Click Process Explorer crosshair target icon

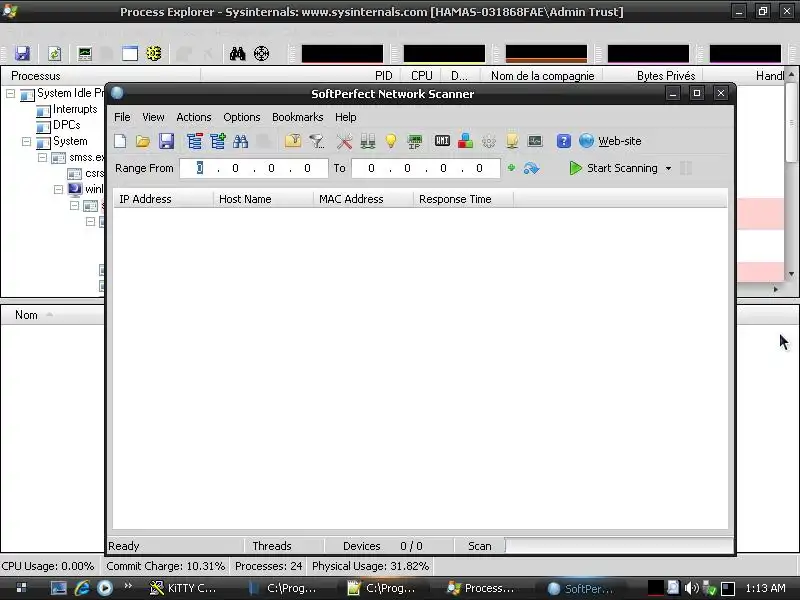coord(261,53)
